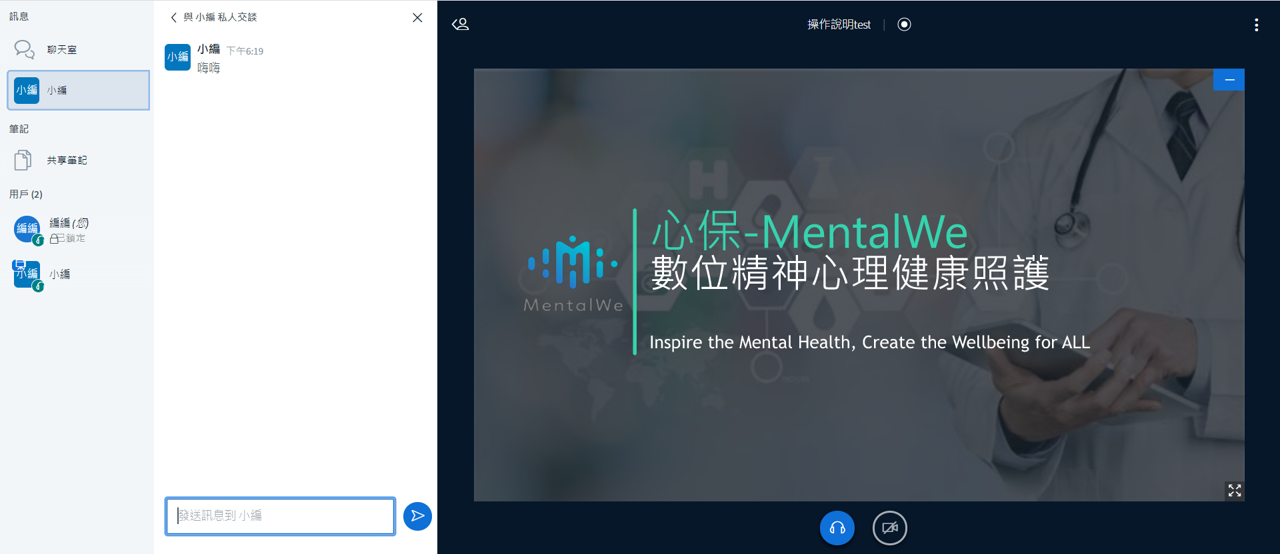The width and height of the screenshot is (1280, 554).
Task: Click the 編編 user avatar in user list
Action: tap(27, 229)
